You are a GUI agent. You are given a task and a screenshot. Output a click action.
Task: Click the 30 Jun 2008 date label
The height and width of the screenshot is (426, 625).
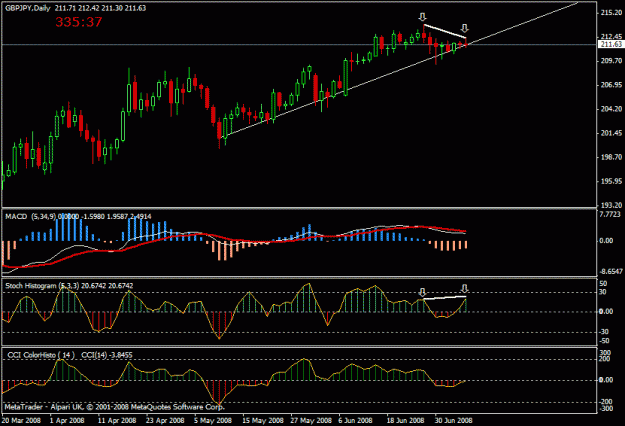point(453,420)
